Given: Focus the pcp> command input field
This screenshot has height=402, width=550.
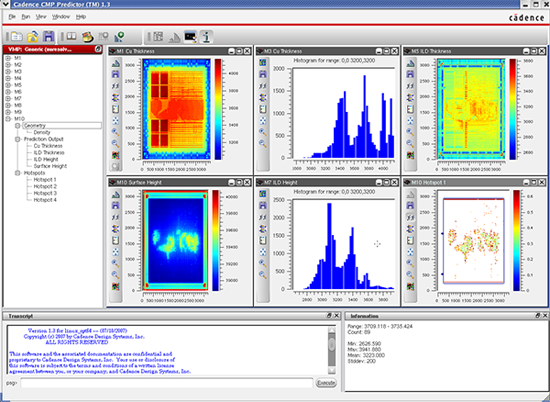Looking at the screenshot, I should click(167, 383).
